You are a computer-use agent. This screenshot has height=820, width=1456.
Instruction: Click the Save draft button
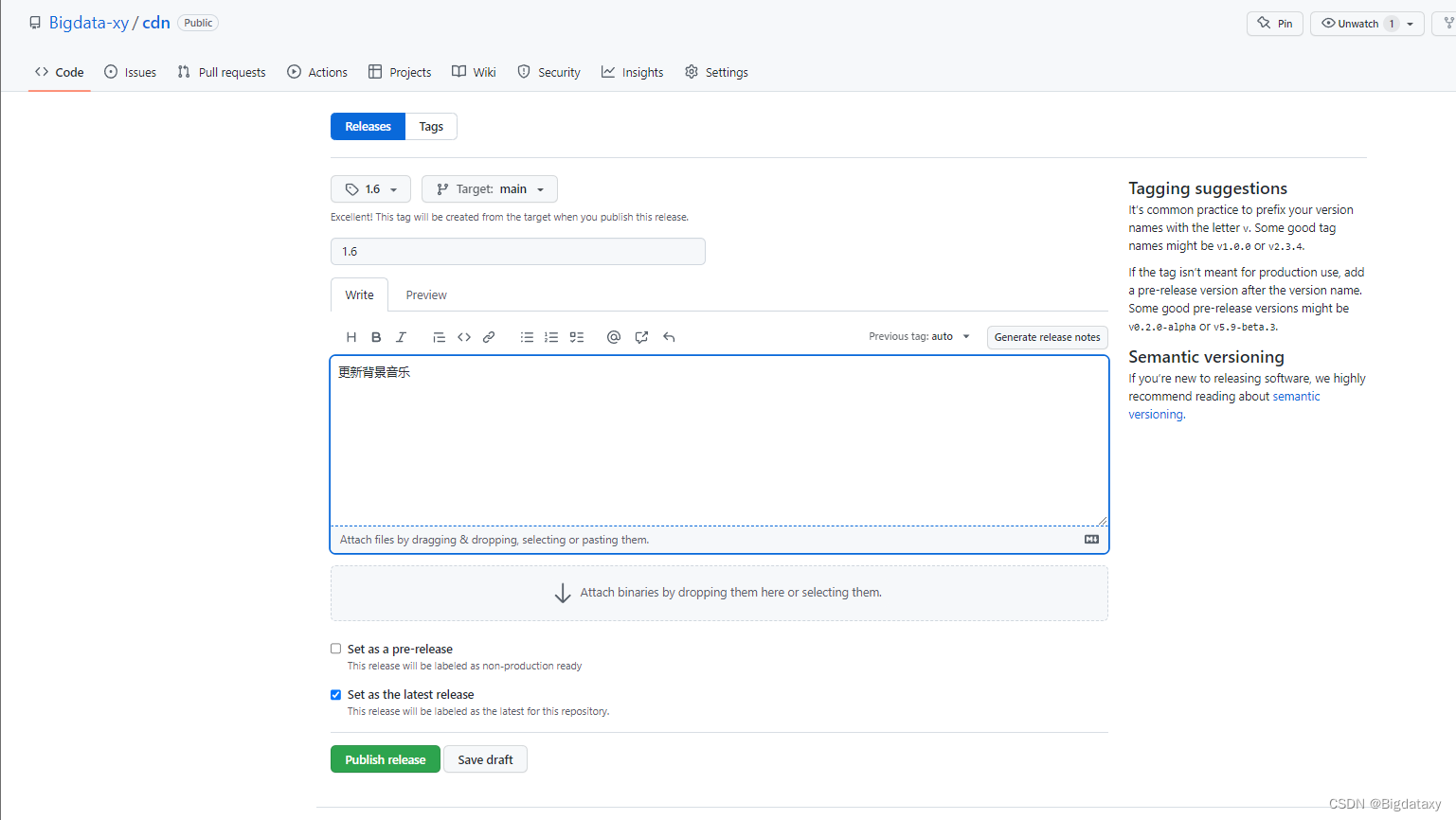(485, 759)
